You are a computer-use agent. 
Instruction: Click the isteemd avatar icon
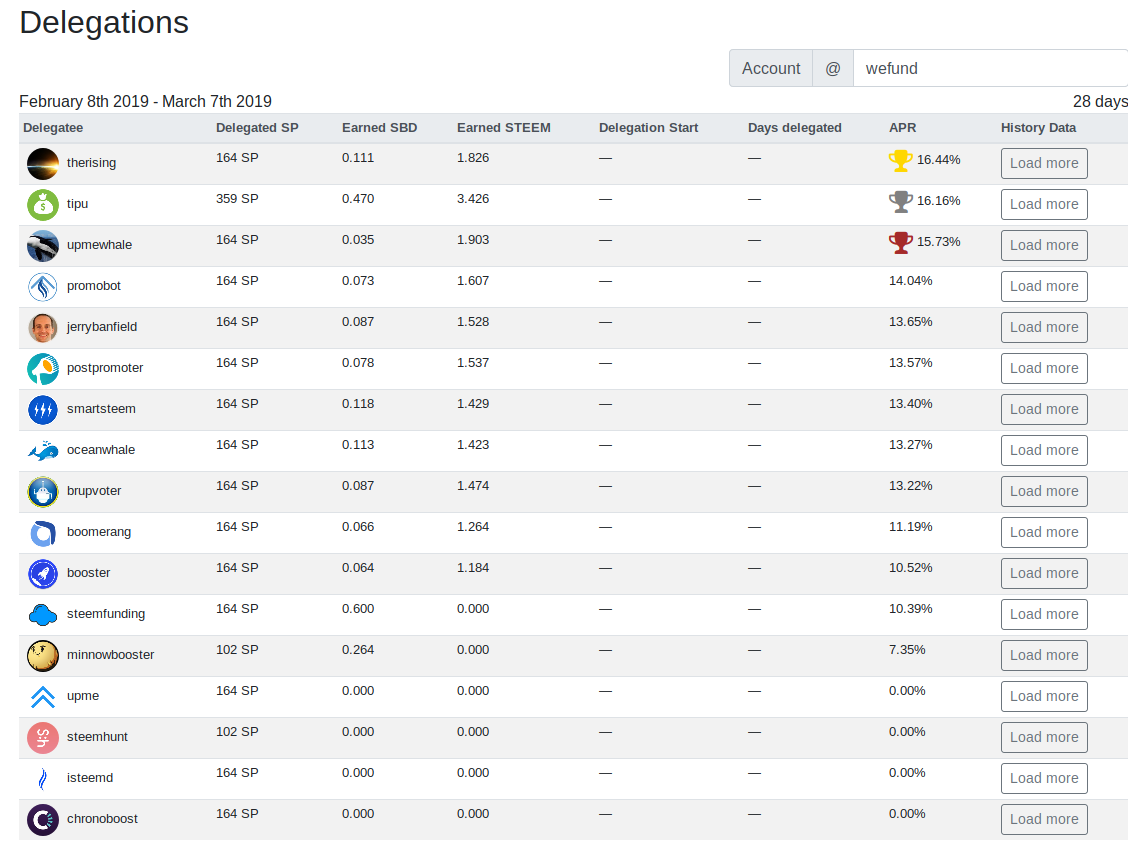(42, 779)
